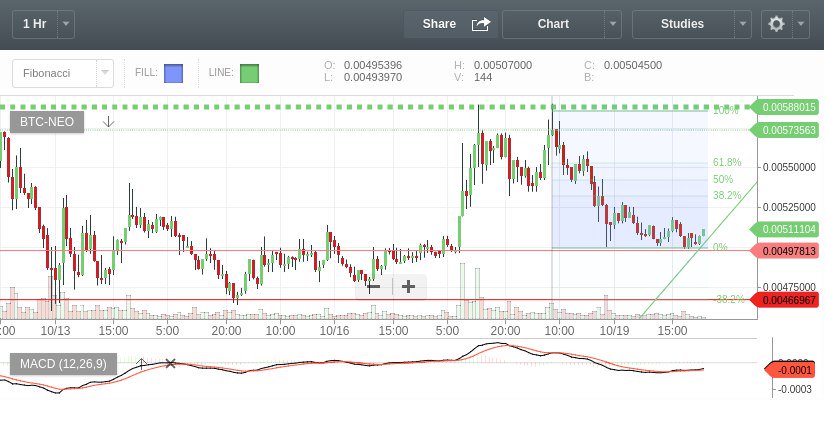
Task: Click the volume value 144
Action: tap(483, 77)
